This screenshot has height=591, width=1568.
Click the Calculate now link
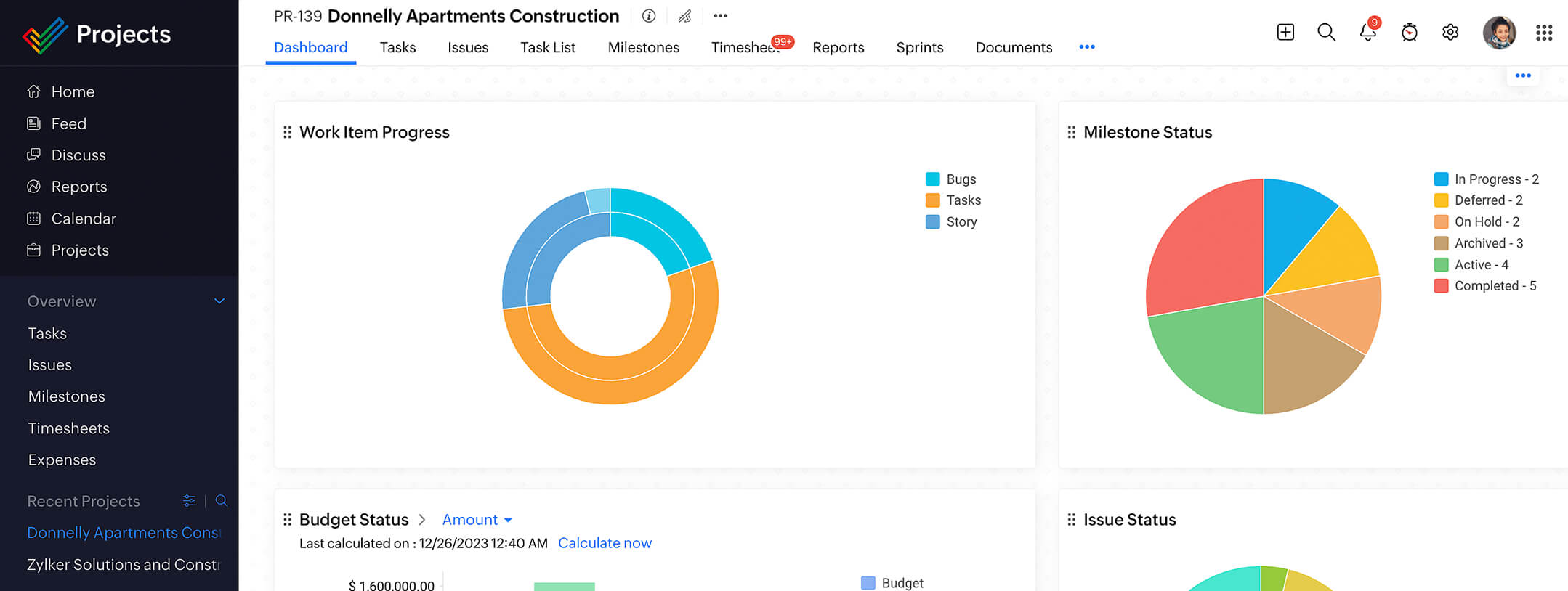[x=605, y=543]
